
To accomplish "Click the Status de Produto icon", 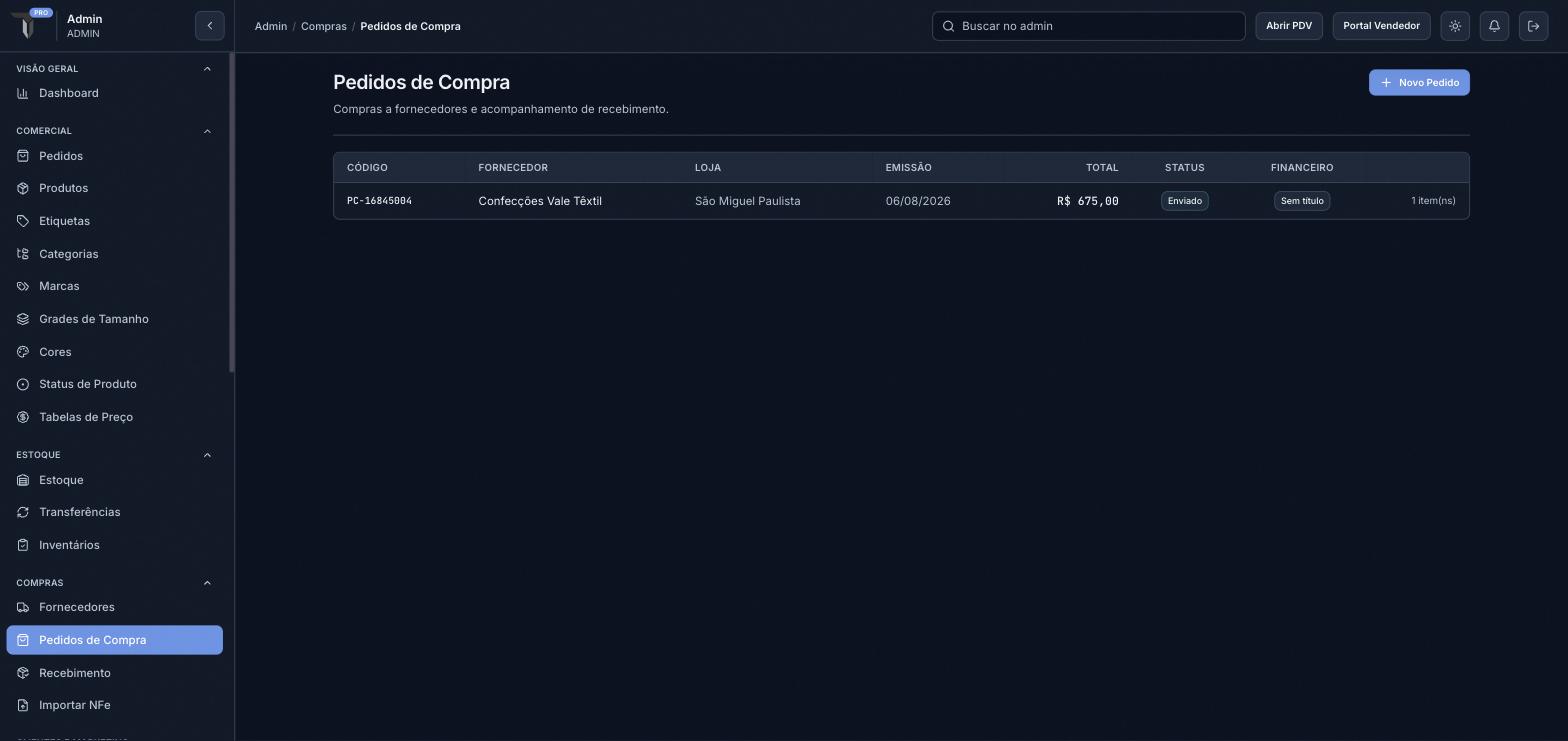I will point(23,384).
